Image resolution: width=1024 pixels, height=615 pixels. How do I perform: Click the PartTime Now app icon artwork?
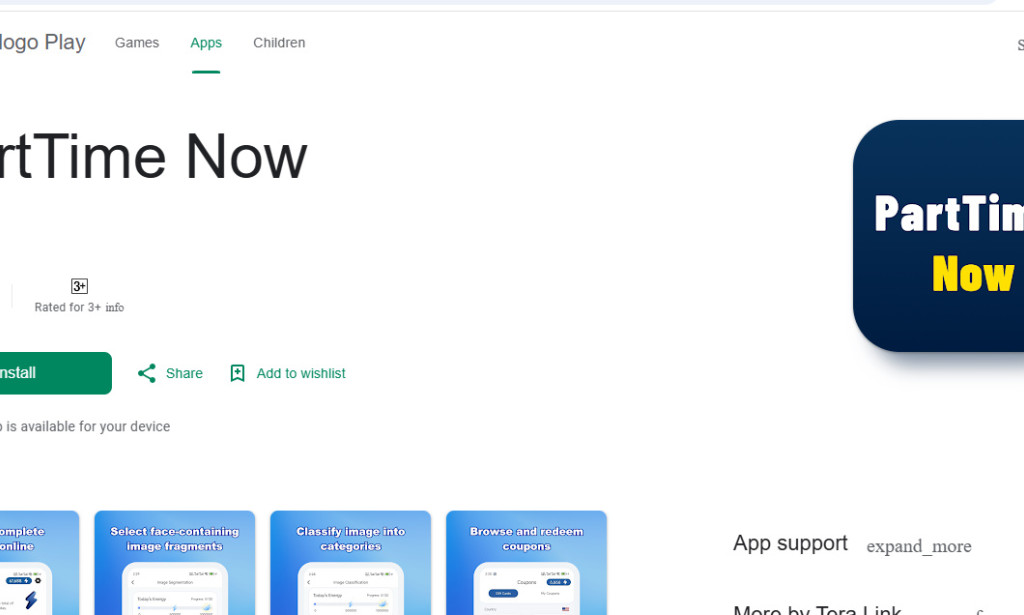[x=950, y=236]
